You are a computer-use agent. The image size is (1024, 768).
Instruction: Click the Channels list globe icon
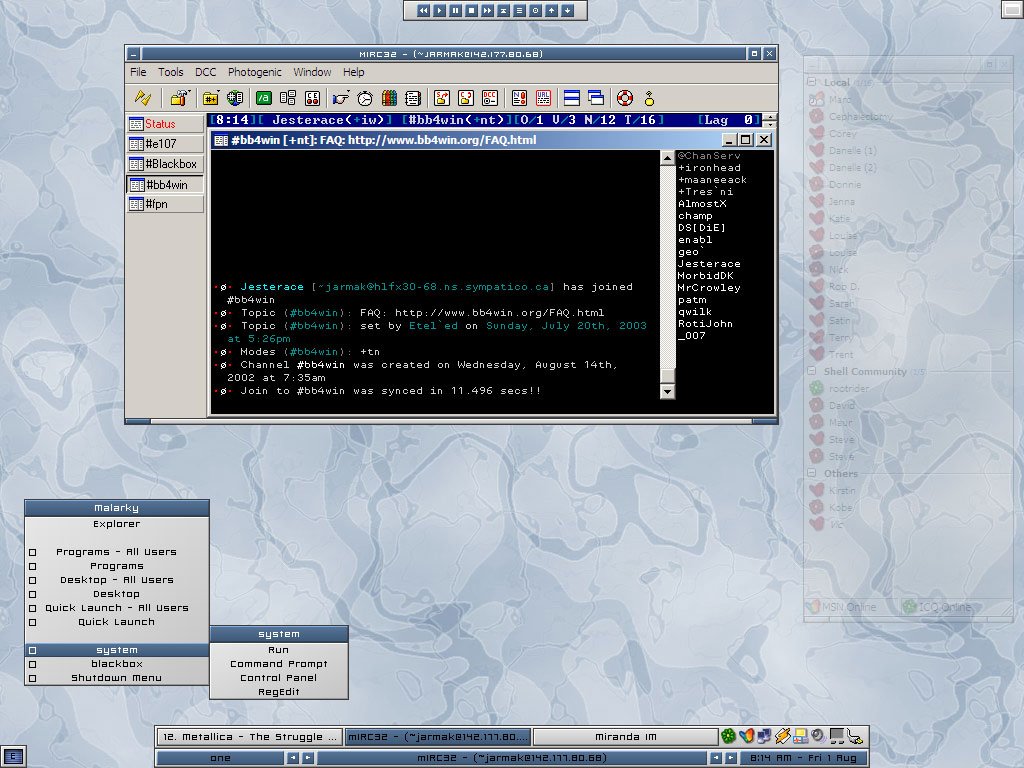(235, 99)
